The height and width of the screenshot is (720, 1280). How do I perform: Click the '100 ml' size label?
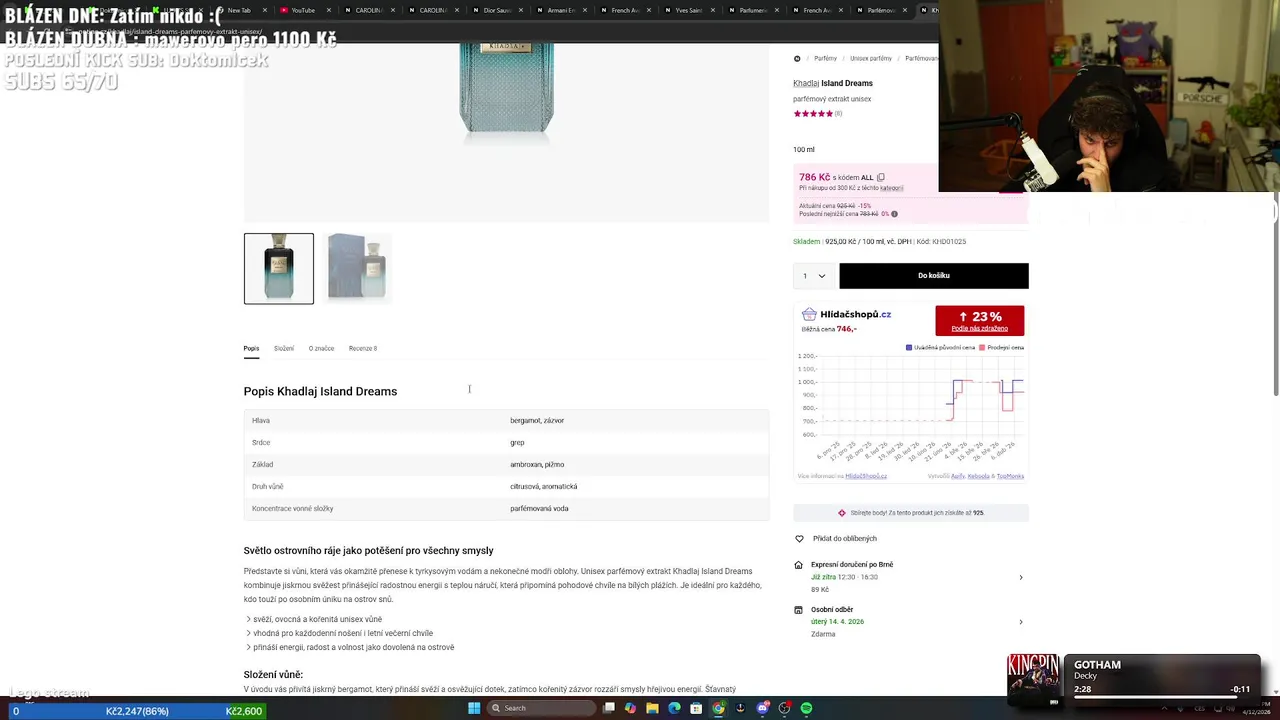click(x=804, y=150)
